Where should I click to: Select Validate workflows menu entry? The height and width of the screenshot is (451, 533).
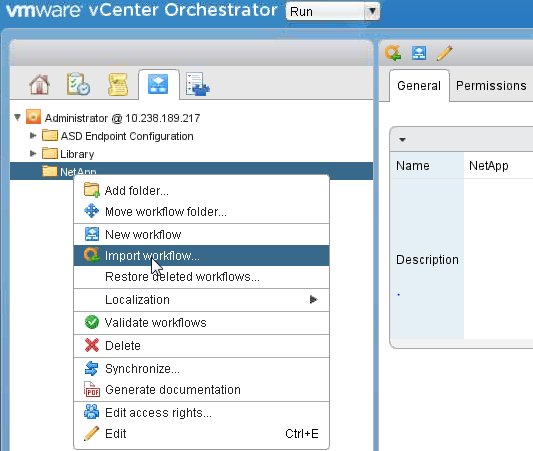point(202,323)
